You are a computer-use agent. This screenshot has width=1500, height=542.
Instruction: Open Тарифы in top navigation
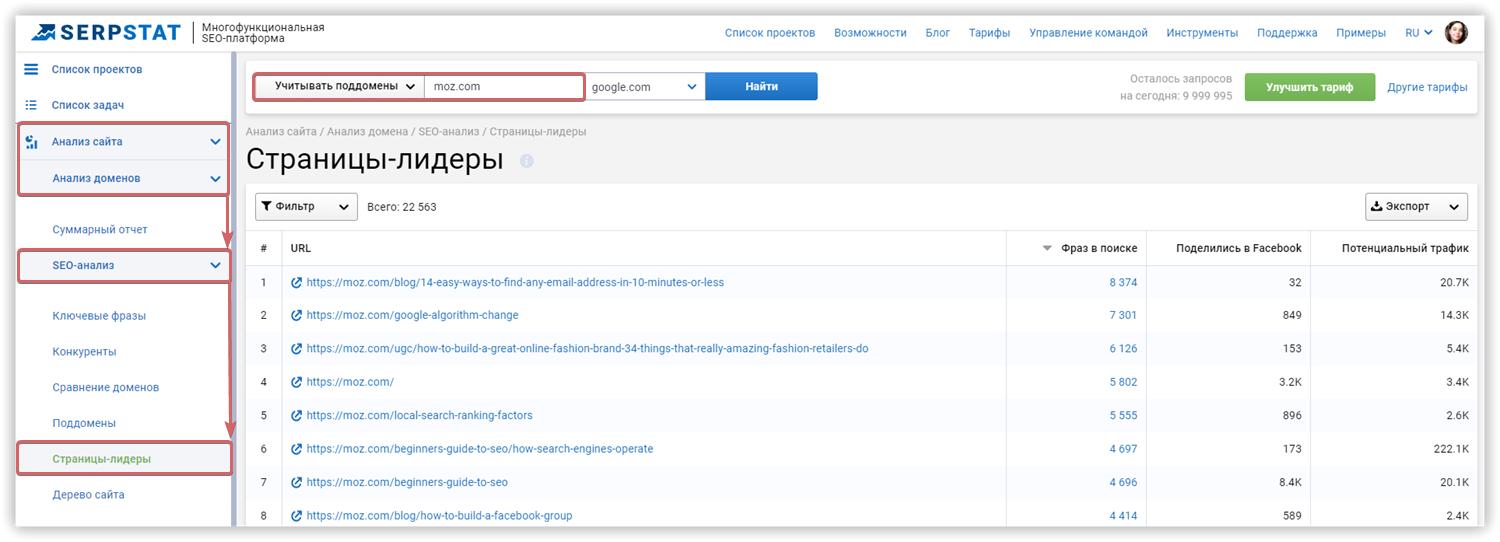tap(989, 33)
